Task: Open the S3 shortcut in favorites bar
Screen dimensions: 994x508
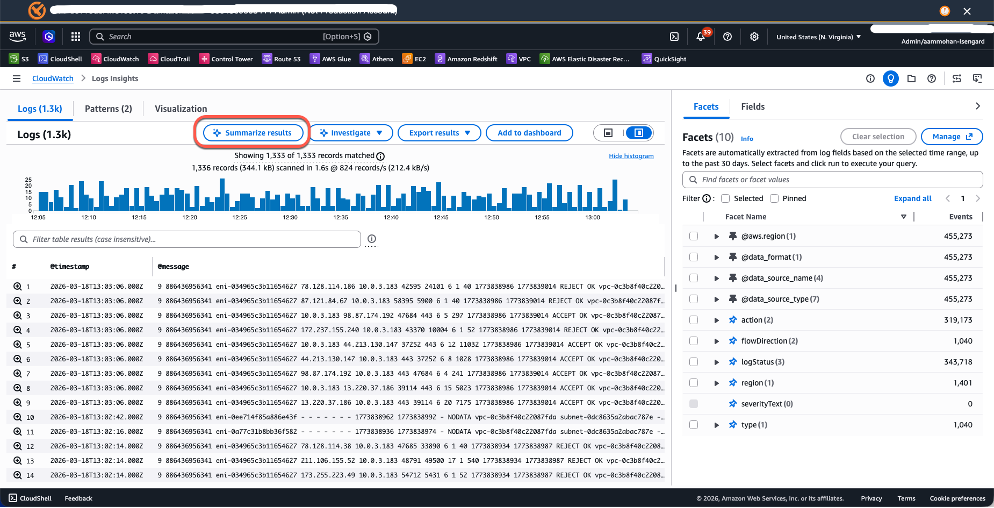Action: (19, 59)
